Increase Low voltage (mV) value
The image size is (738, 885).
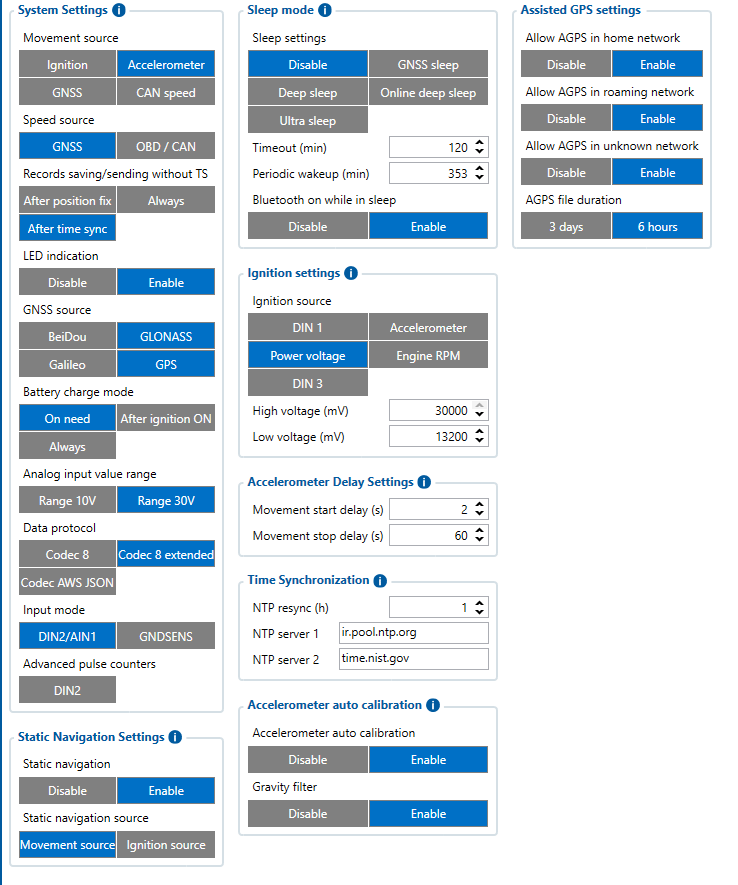pyautogui.click(x=480, y=432)
